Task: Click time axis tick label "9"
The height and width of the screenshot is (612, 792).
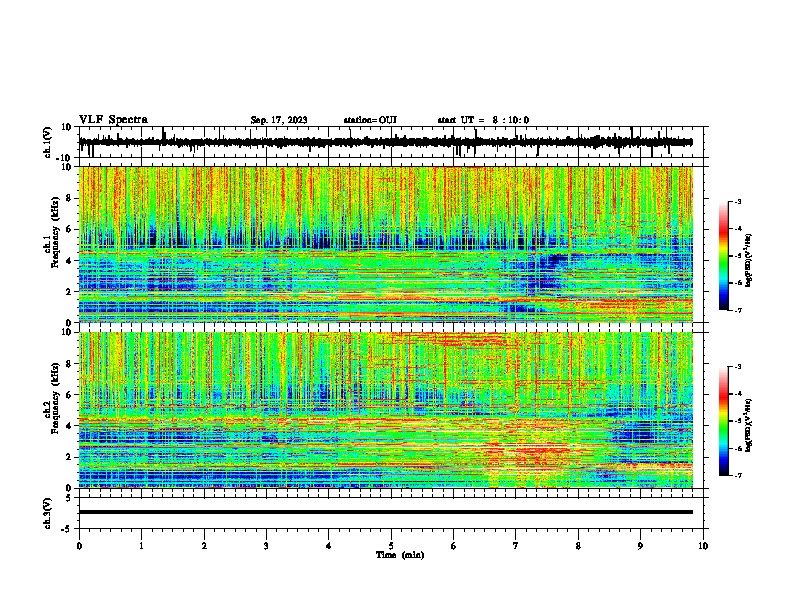Action: click(x=640, y=546)
